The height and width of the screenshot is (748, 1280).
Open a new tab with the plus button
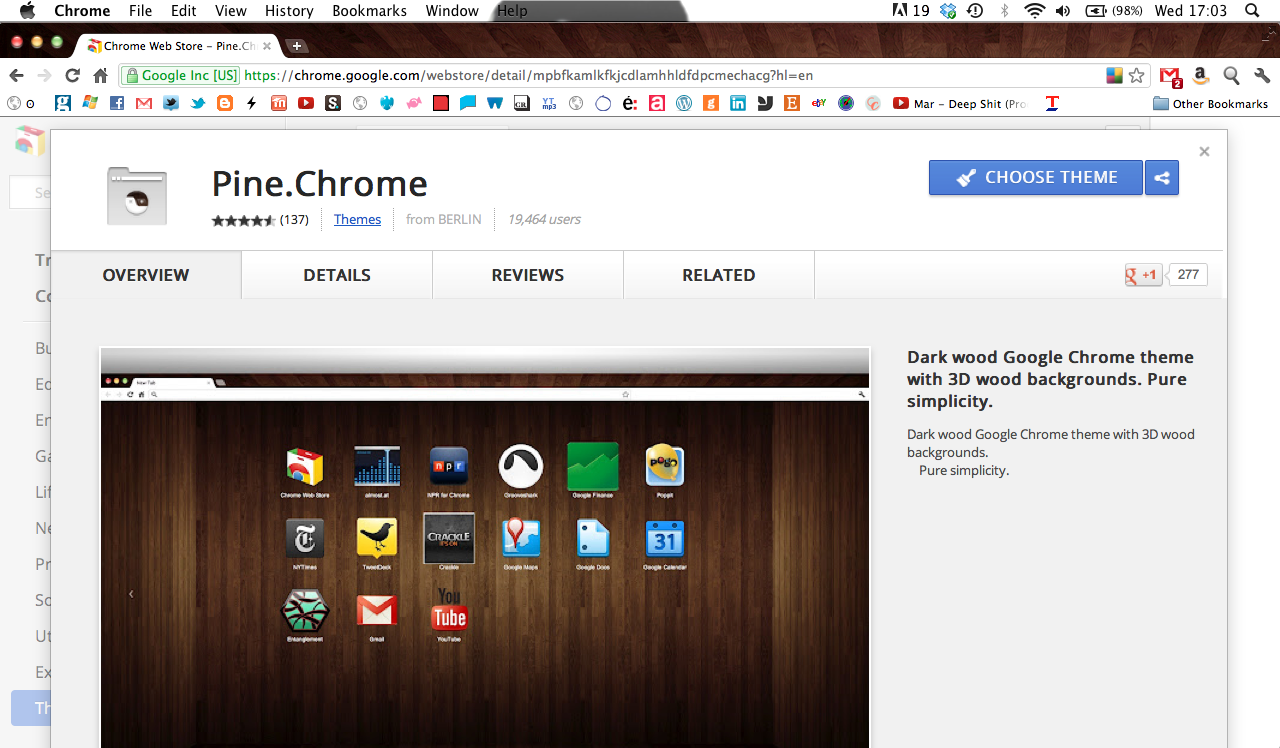tap(297, 46)
